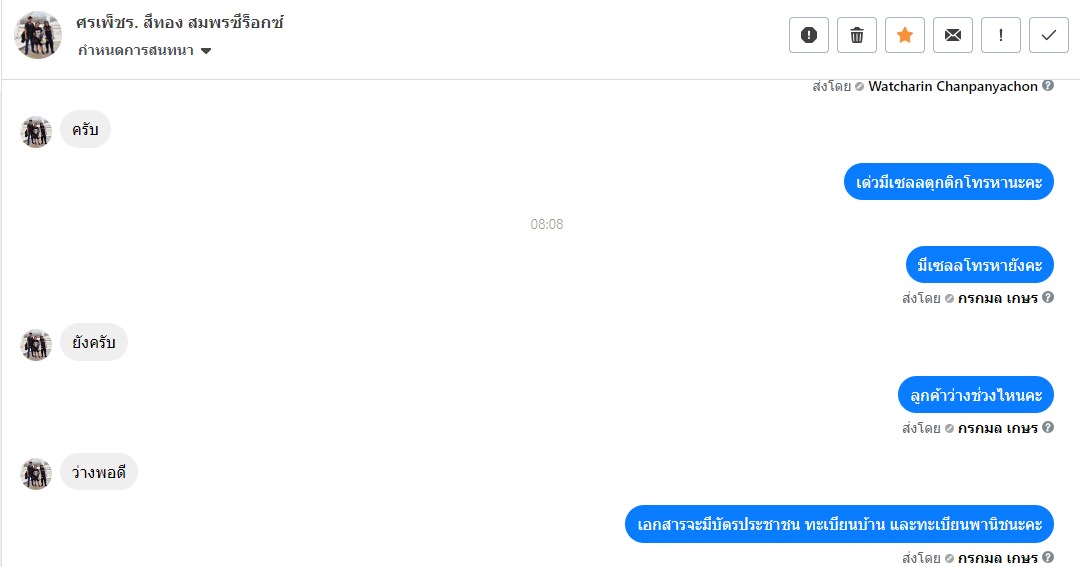The image size is (1080, 567).
Task: Open the help icon under ลูกค้าว่างช่วงไหนคะ message
Action: (1048, 427)
